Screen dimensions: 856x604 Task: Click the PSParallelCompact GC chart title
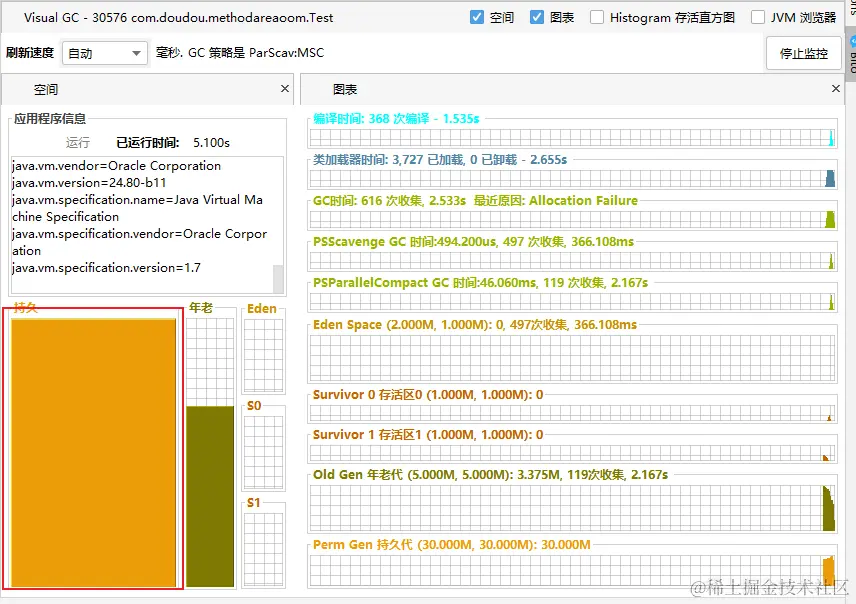click(480, 283)
